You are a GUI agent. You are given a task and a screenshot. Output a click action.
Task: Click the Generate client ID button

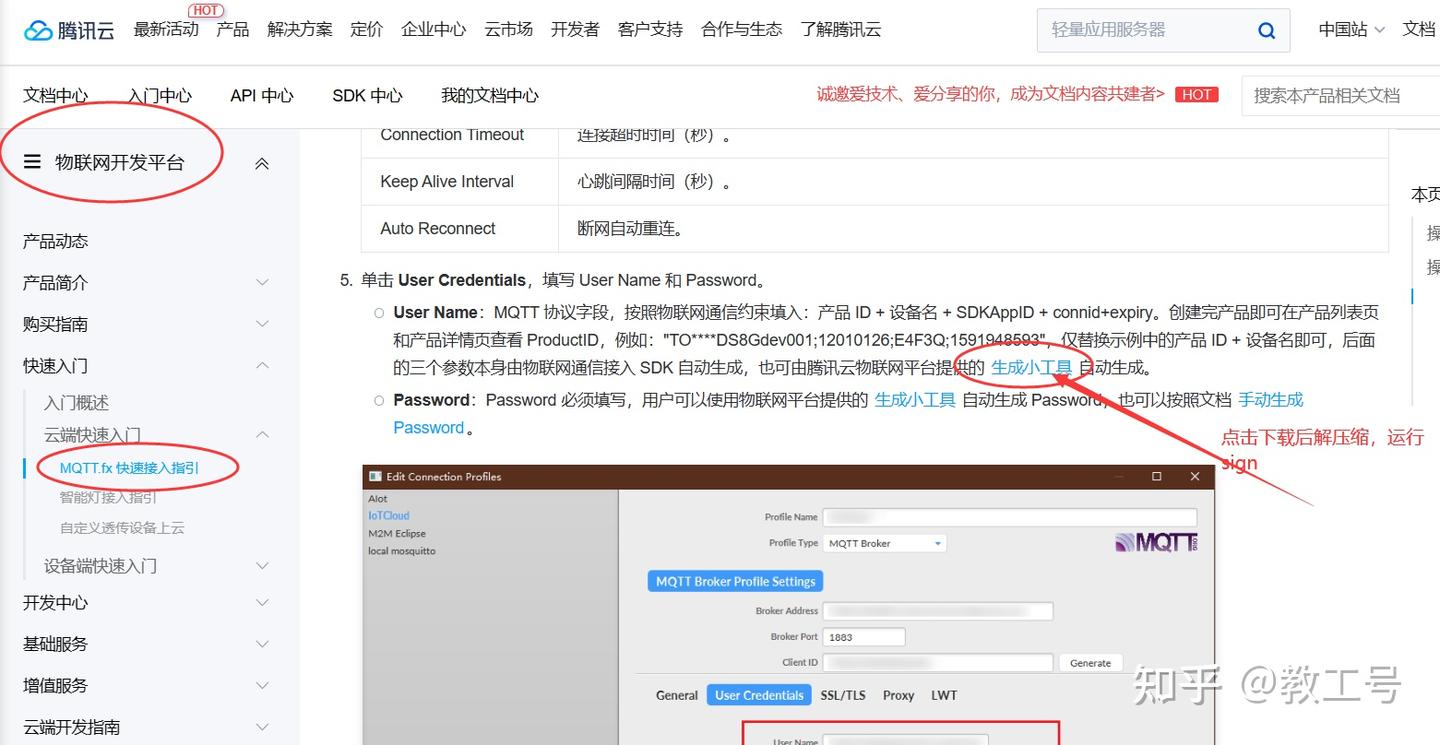click(x=1090, y=663)
